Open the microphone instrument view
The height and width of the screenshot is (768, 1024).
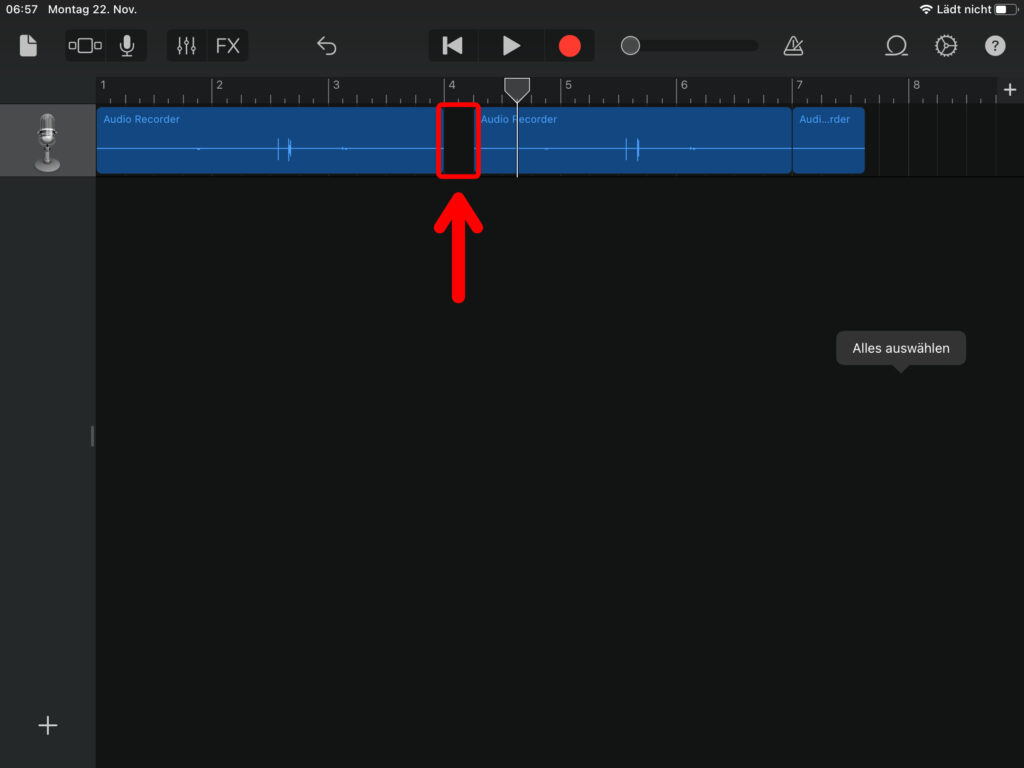pos(127,46)
